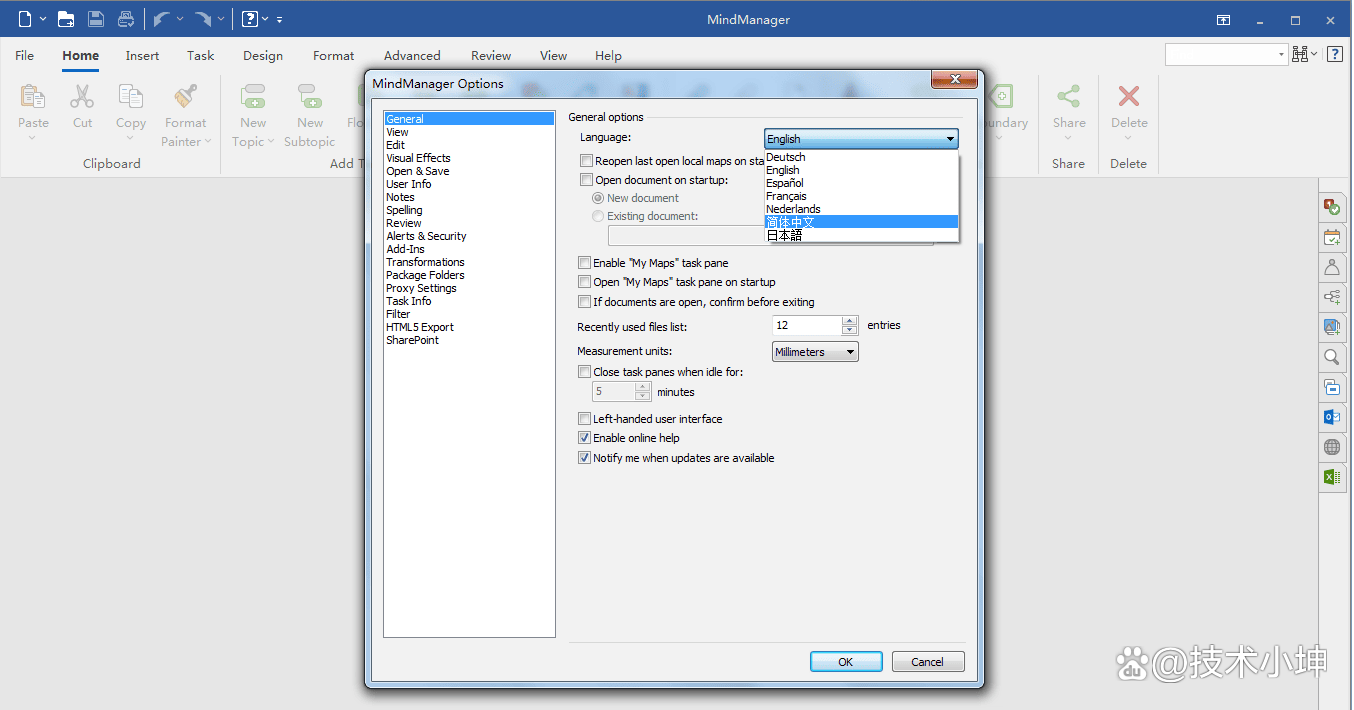Check Left-handed user interface option
The width and height of the screenshot is (1354, 710).
tap(585, 419)
